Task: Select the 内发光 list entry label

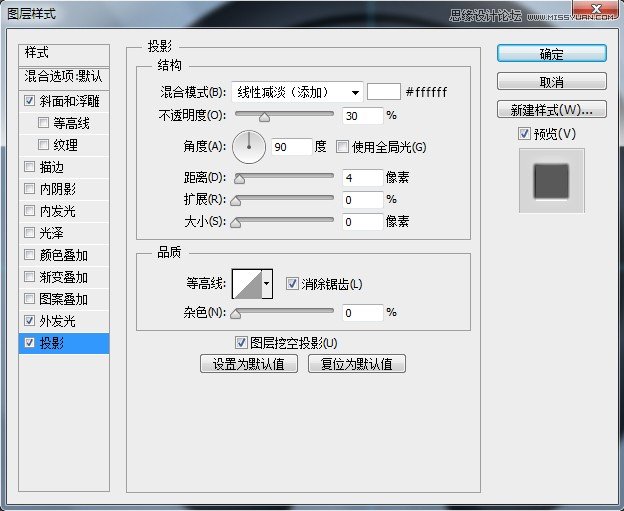Action: [57, 211]
